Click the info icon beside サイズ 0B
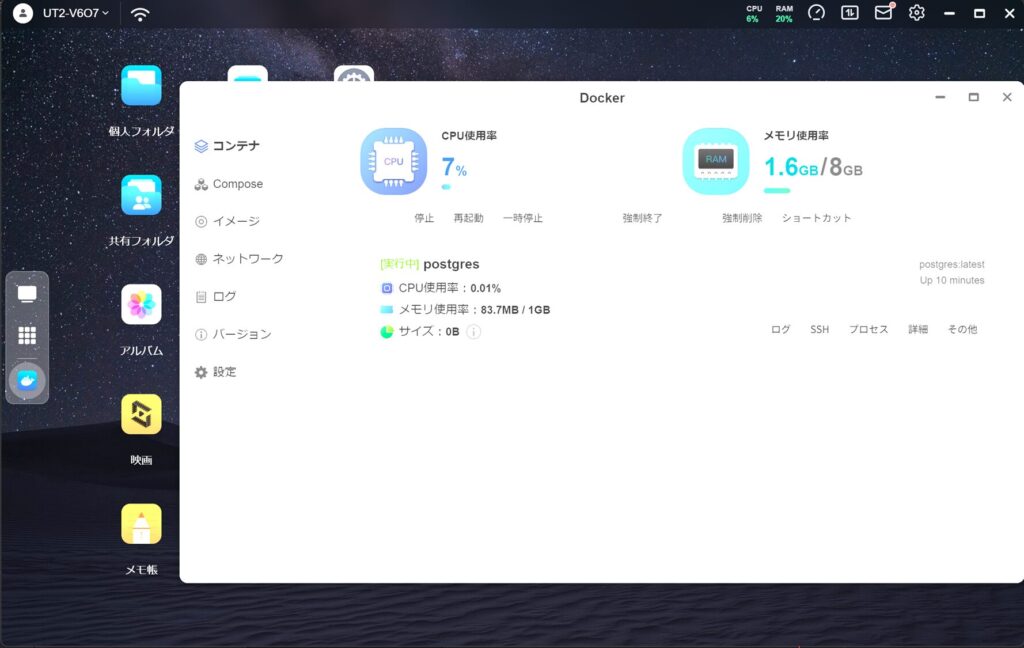 474,332
